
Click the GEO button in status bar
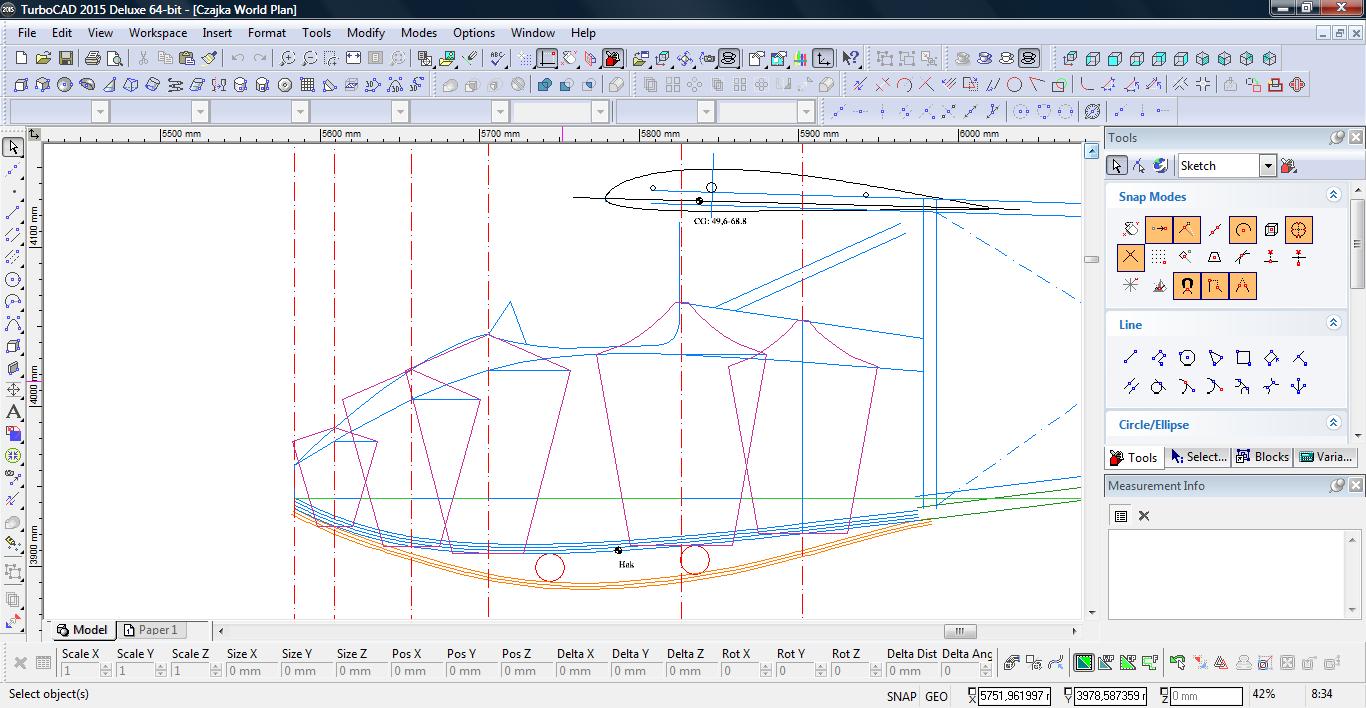936,696
